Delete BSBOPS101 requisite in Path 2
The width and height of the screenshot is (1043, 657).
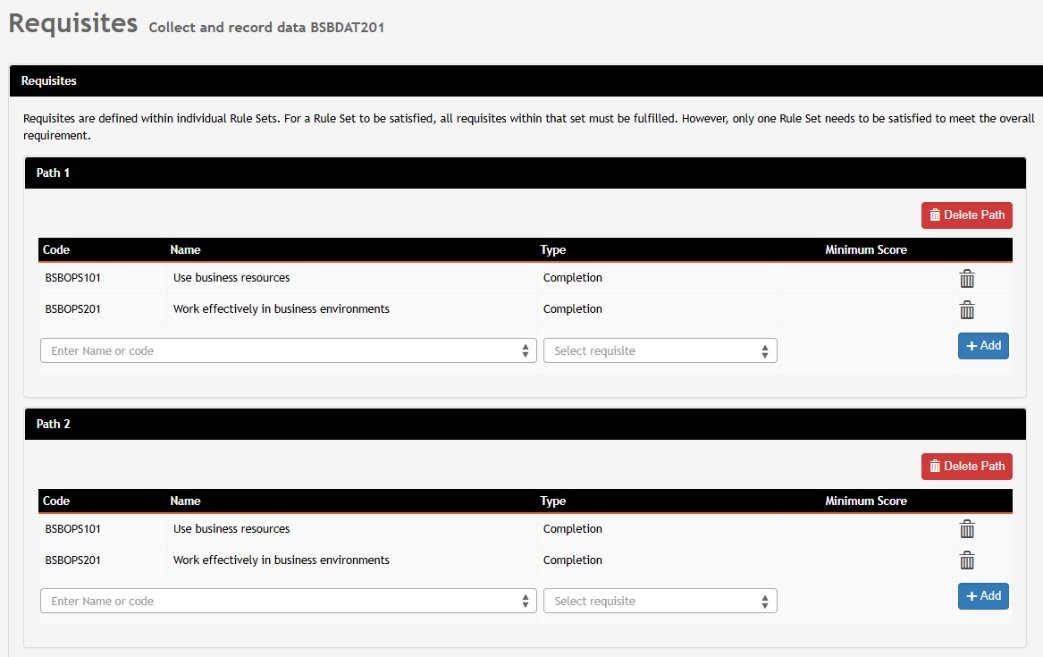coord(967,529)
